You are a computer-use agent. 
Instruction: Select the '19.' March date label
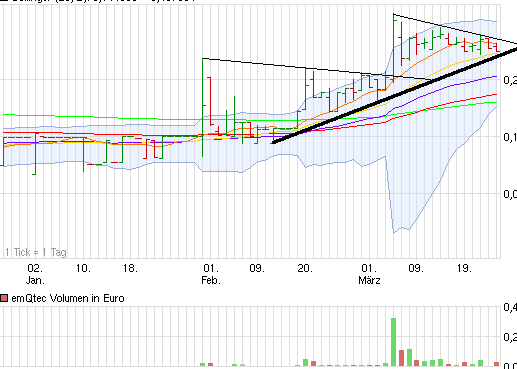[464, 268]
